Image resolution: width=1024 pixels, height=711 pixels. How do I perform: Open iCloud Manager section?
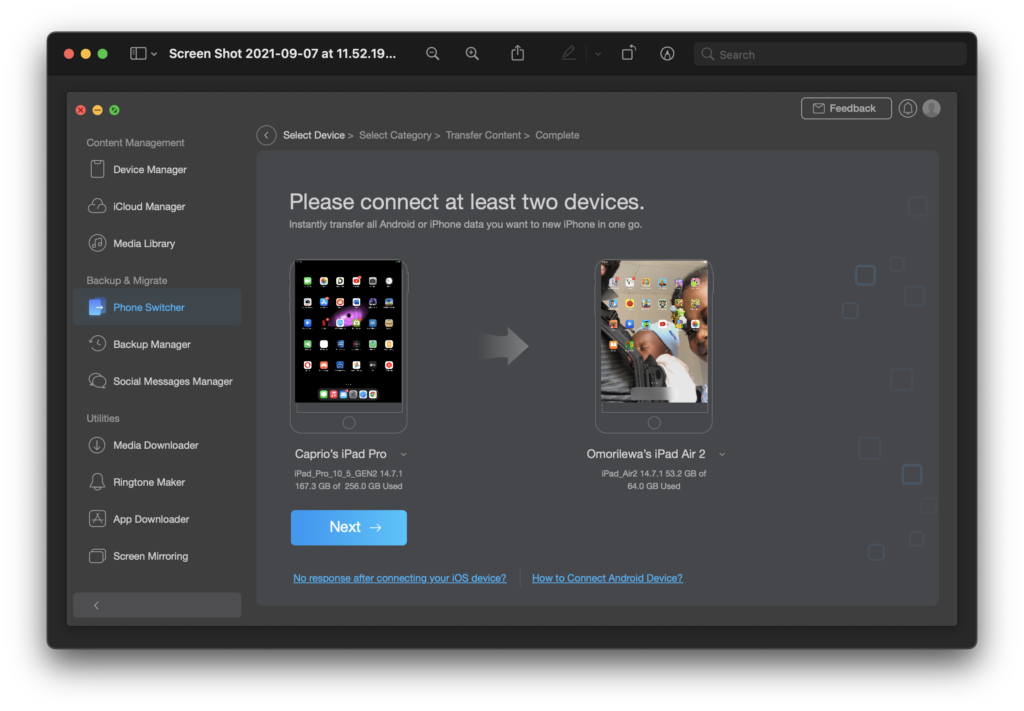(x=157, y=206)
